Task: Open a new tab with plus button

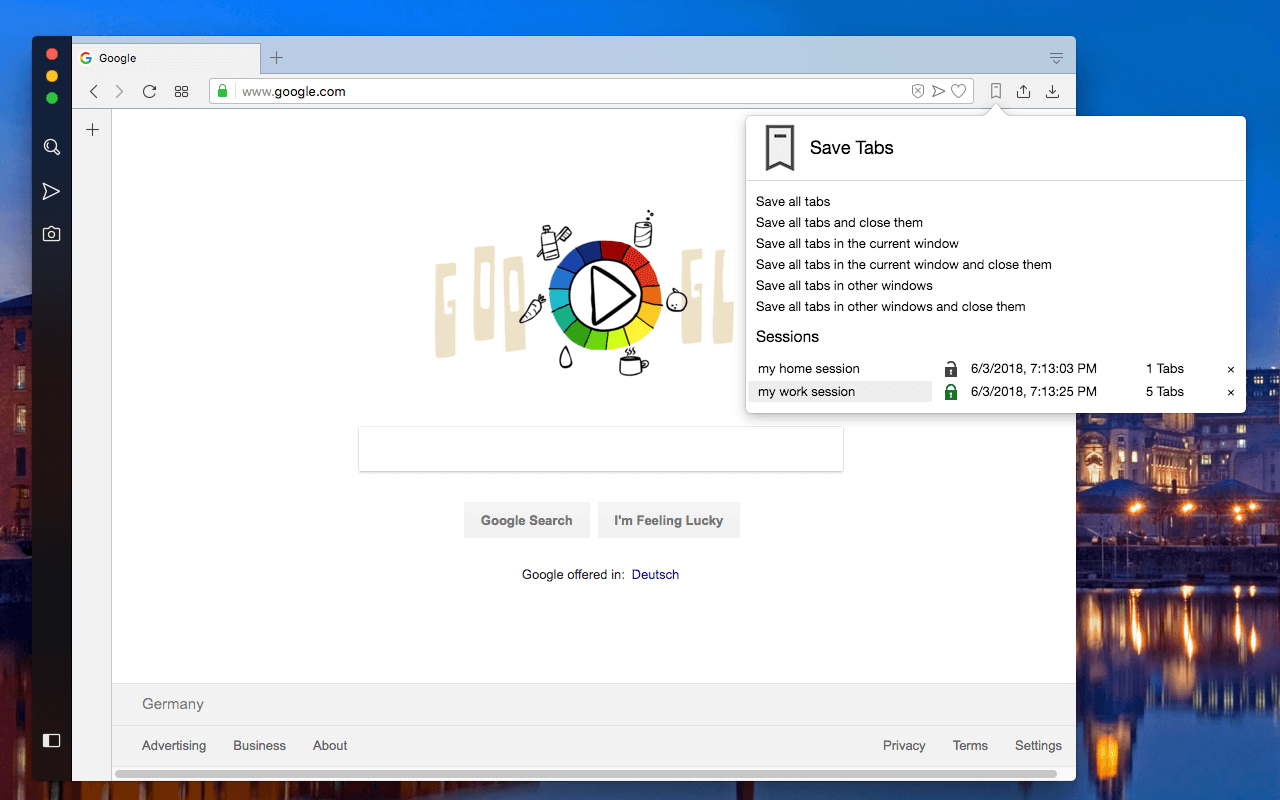Action: pos(277,58)
